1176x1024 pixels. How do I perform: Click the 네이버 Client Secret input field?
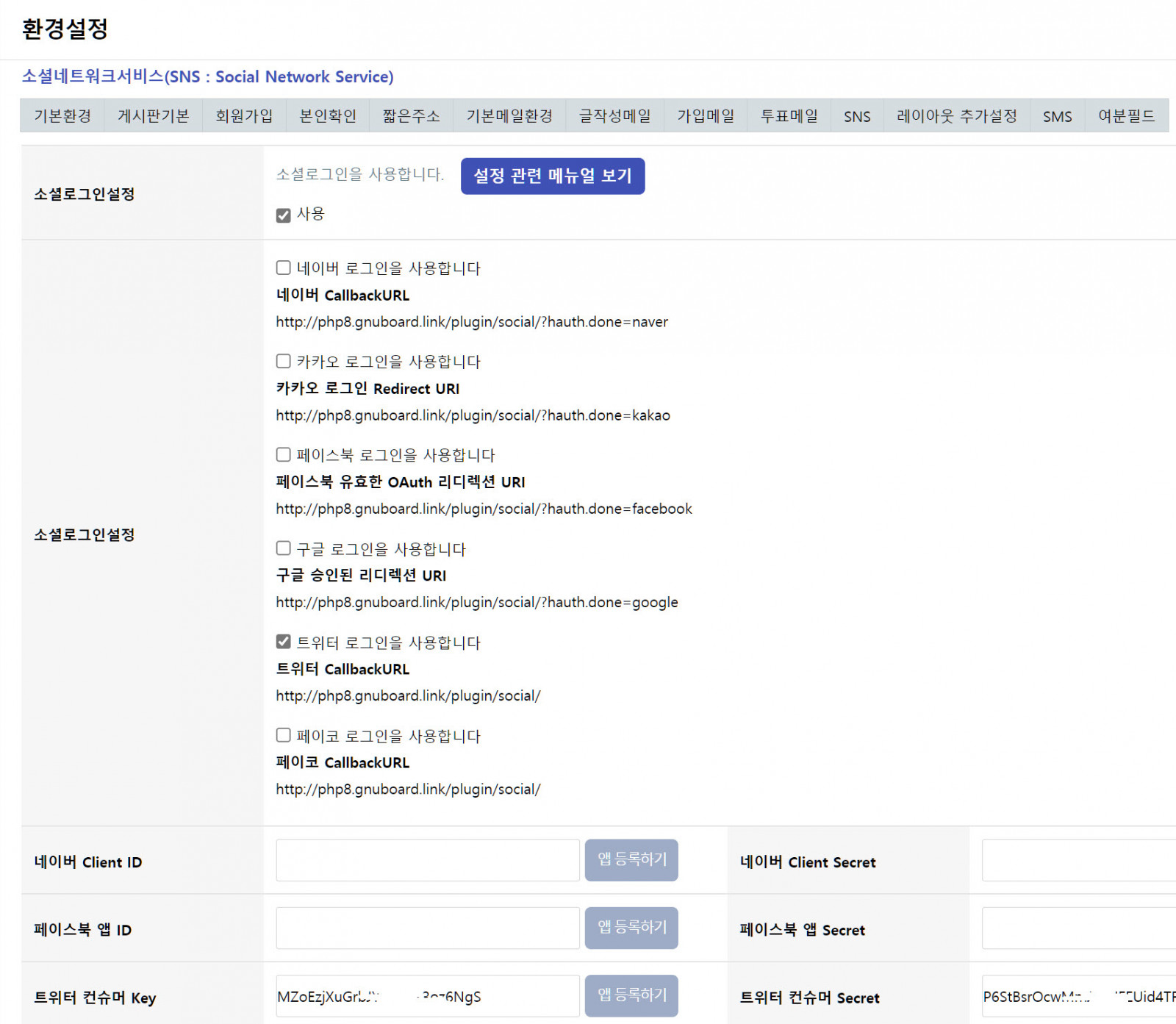(1079, 860)
